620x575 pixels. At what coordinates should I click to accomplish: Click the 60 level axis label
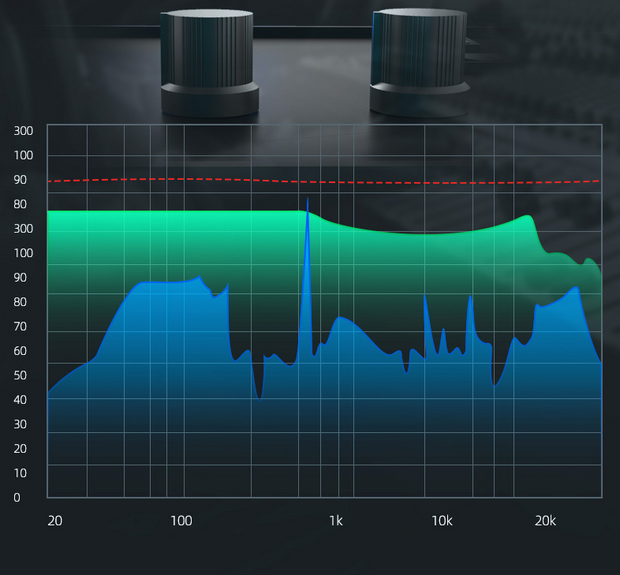(20, 351)
